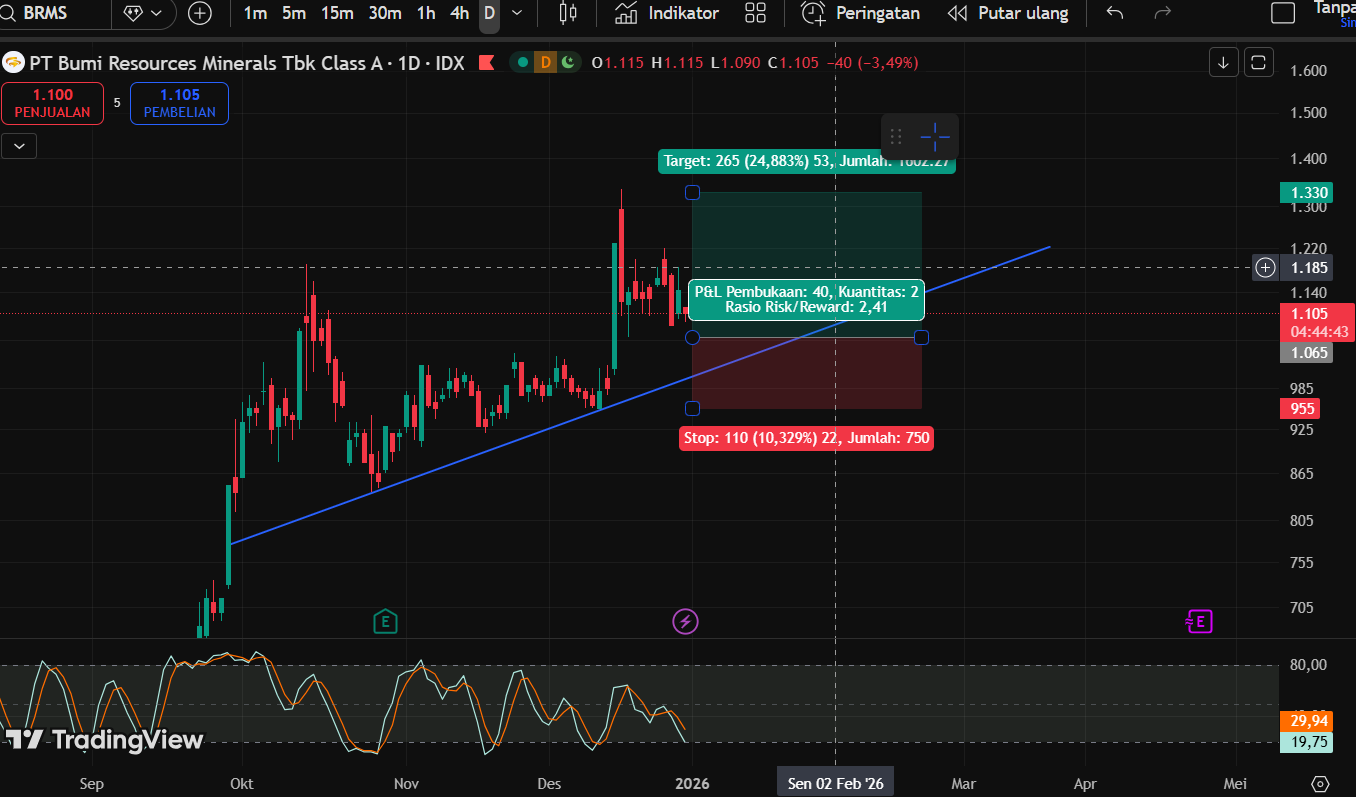Expand the timeframe dropdown chevron
This screenshot has width=1356, height=797.
tap(516, 13)
